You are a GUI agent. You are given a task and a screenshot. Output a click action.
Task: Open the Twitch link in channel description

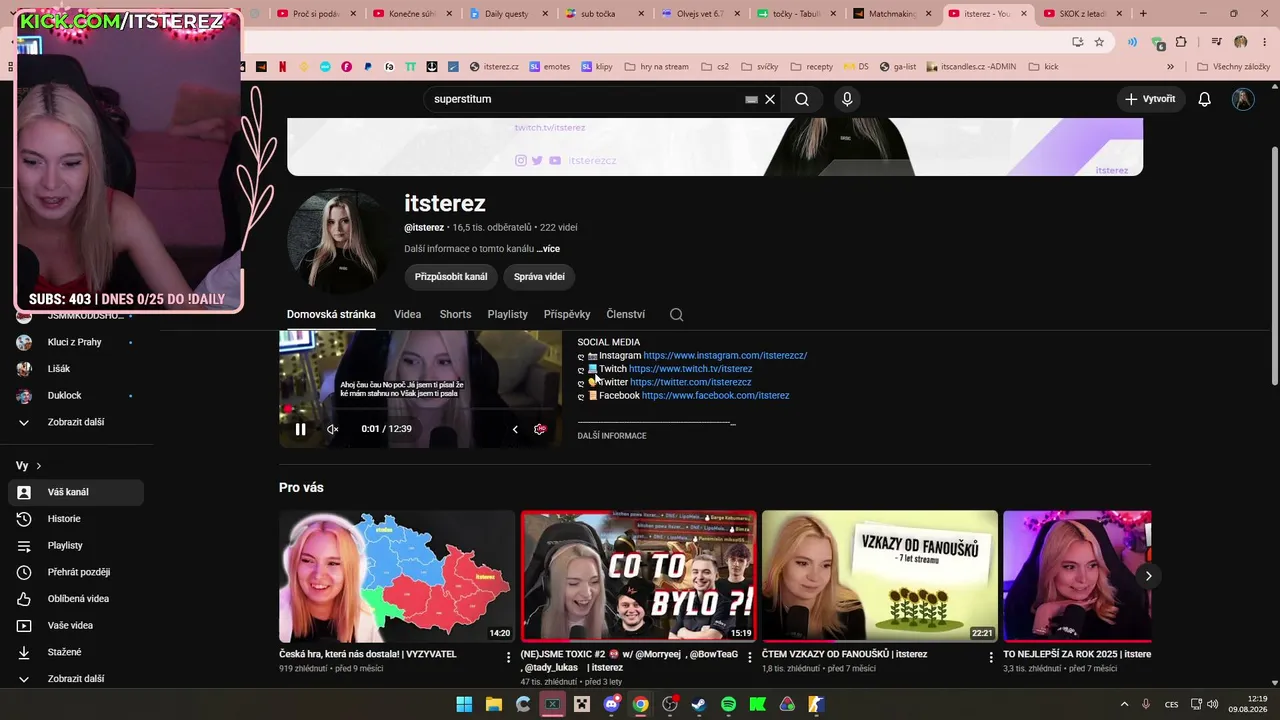[x=690, y=369]
